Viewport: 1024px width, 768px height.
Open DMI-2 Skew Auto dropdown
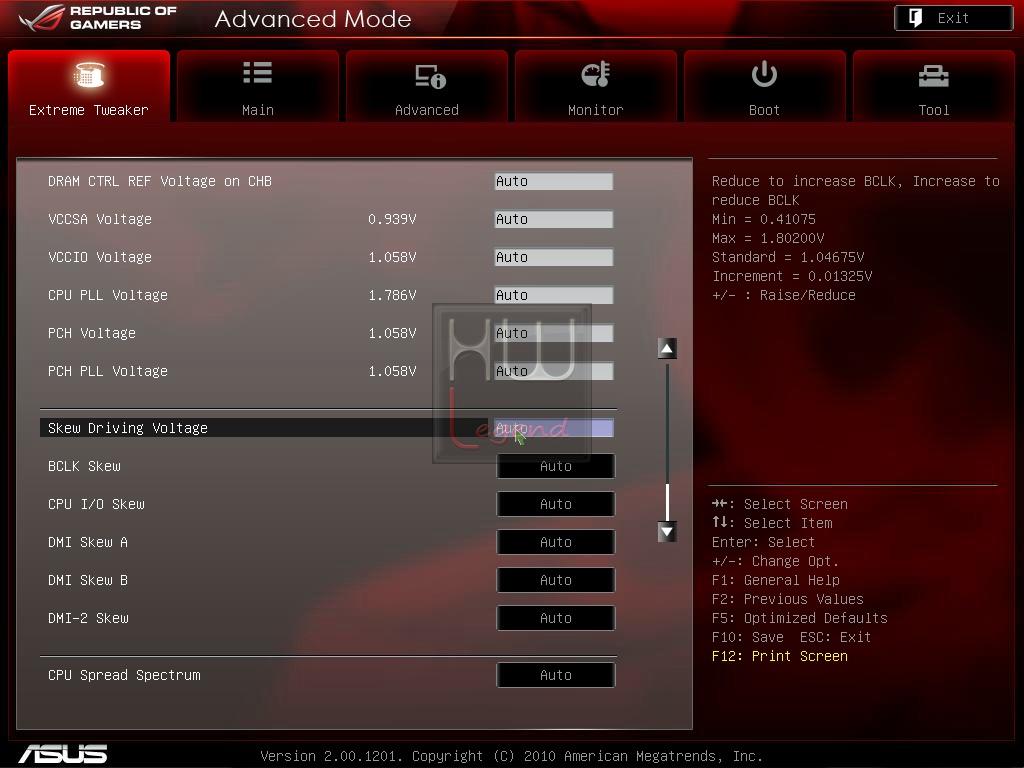point(556,618)
